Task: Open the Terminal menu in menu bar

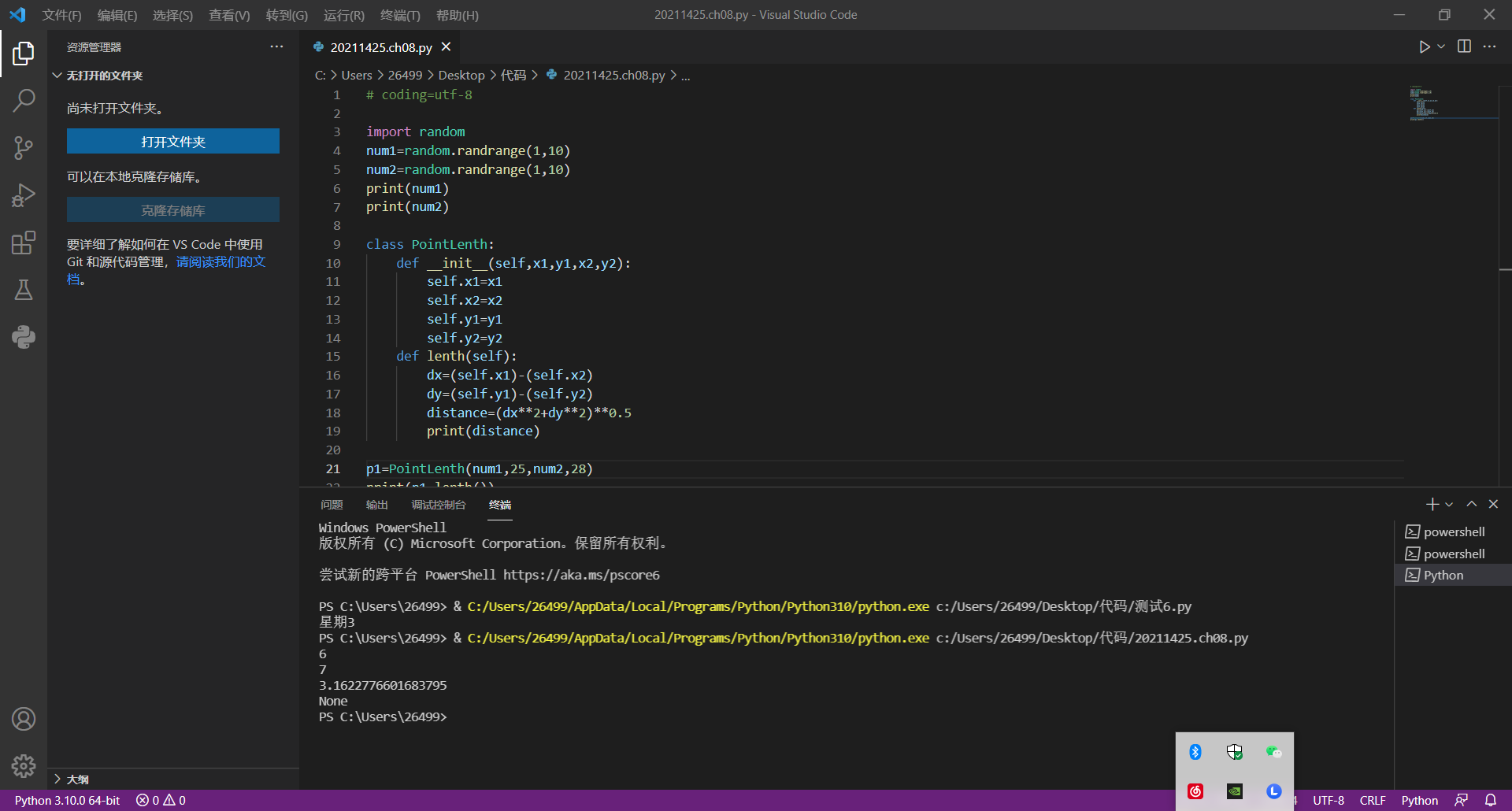Action: click(x=399, y=15)
